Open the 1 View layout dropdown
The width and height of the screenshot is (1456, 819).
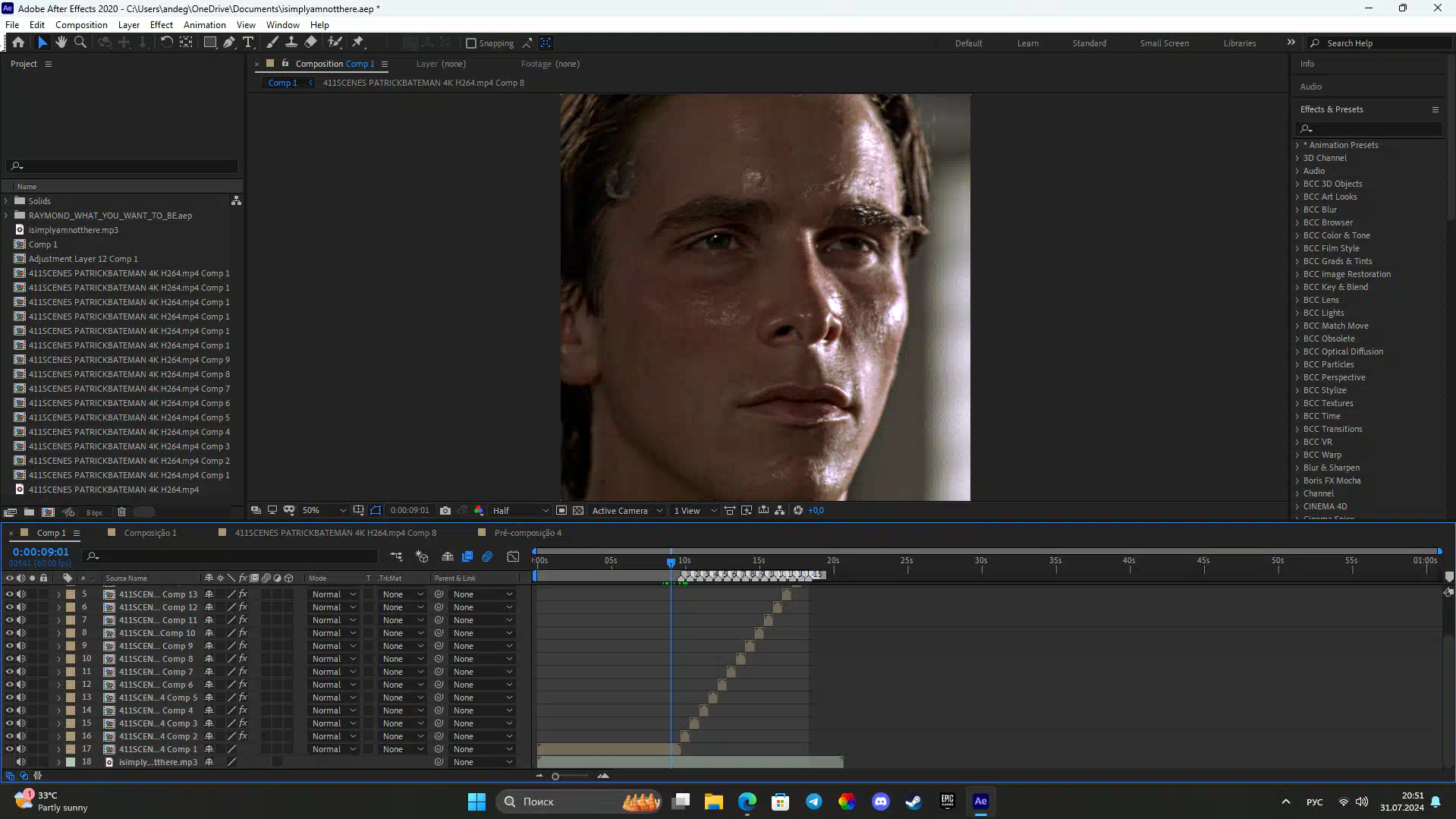pyautogui.click(x=695, y=511)
